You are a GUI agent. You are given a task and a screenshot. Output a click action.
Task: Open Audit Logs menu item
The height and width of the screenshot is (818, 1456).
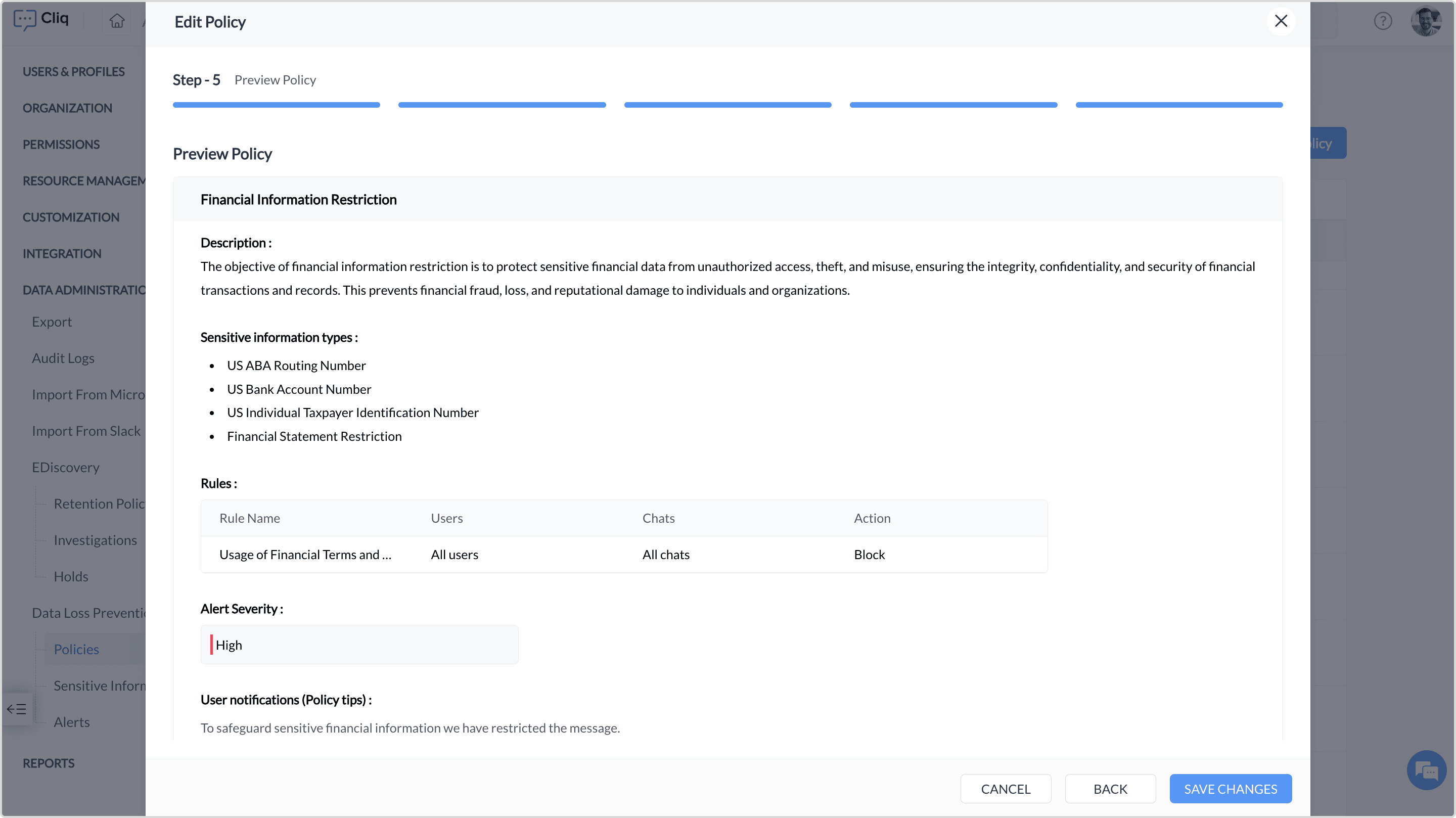coord(63,358)
